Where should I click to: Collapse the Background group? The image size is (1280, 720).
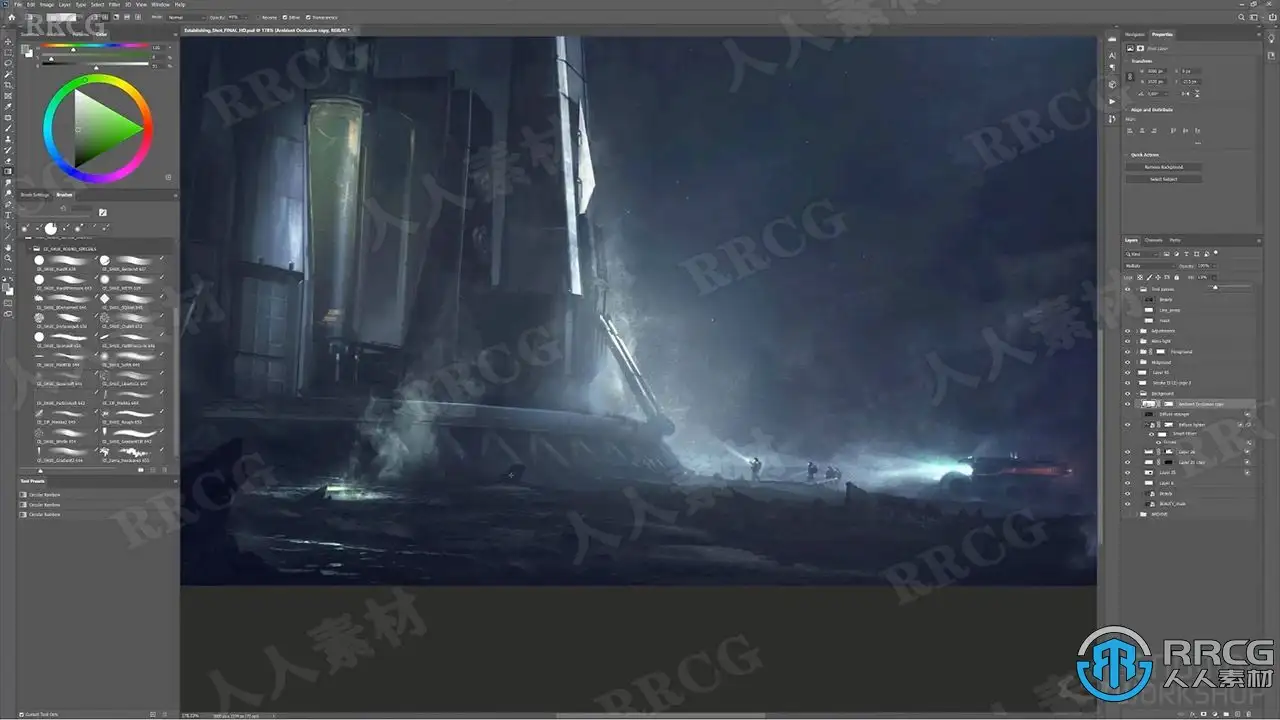(1137, 393)
